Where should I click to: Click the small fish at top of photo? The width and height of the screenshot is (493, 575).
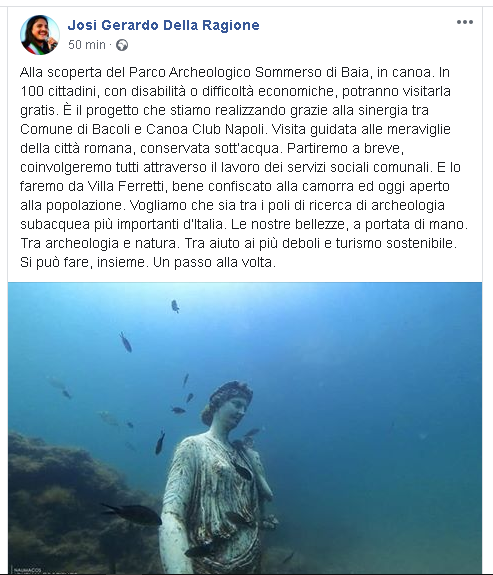point(175,306)
